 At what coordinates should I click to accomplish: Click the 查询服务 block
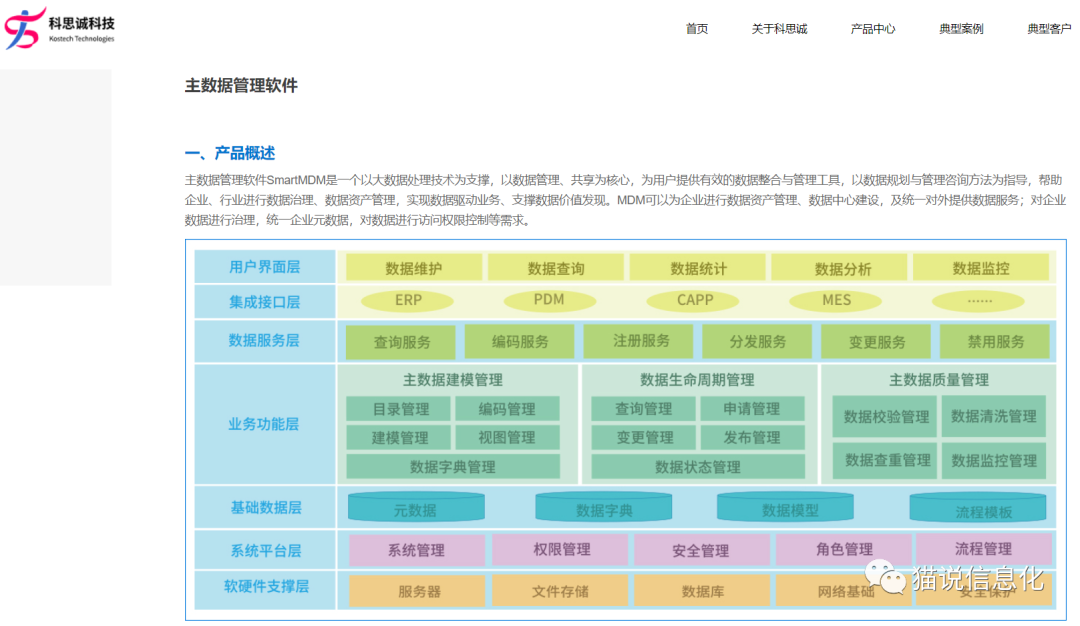pyautogui.click(x=401, y=342)
